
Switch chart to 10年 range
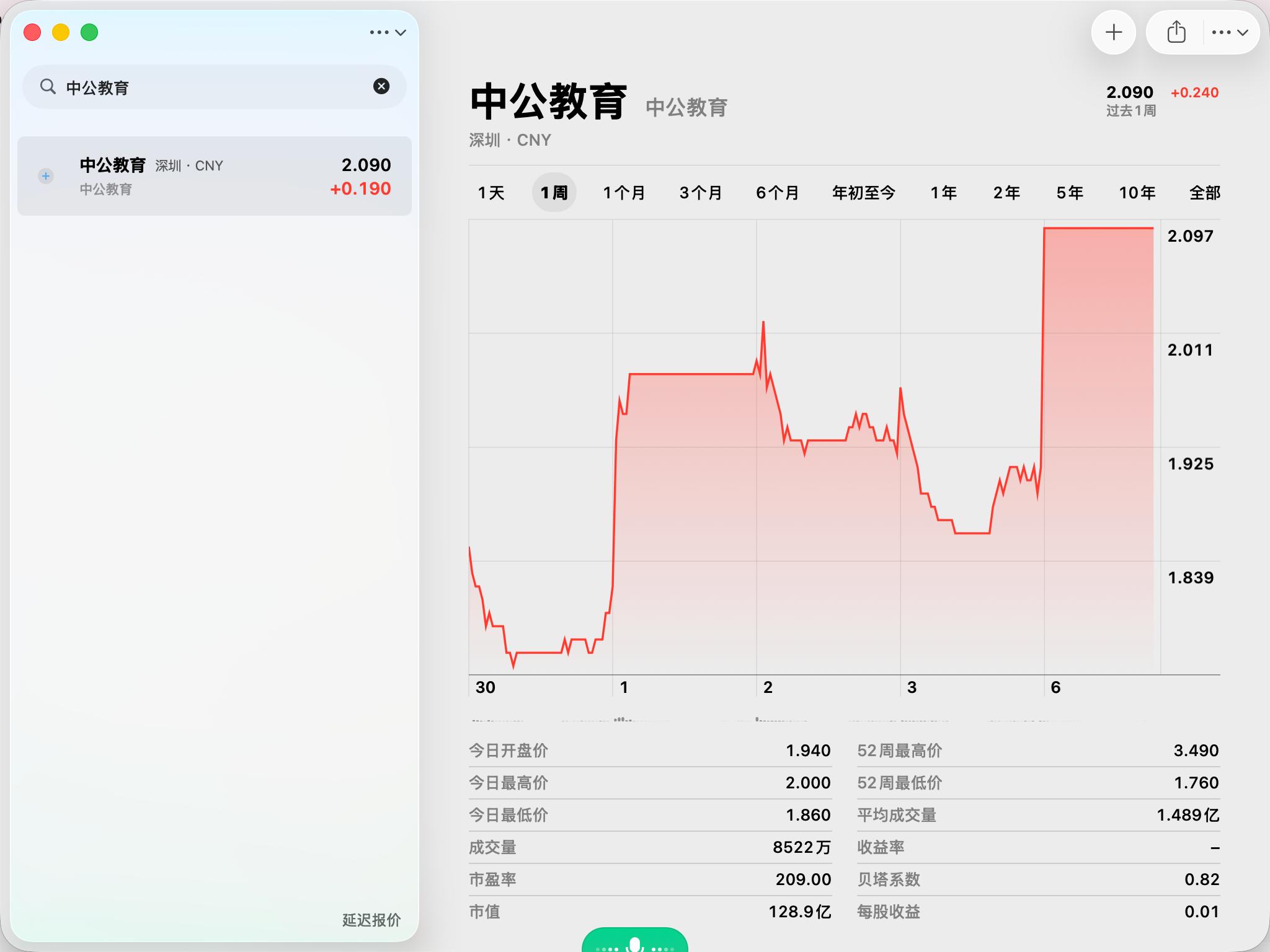(x=1137, y=193)
